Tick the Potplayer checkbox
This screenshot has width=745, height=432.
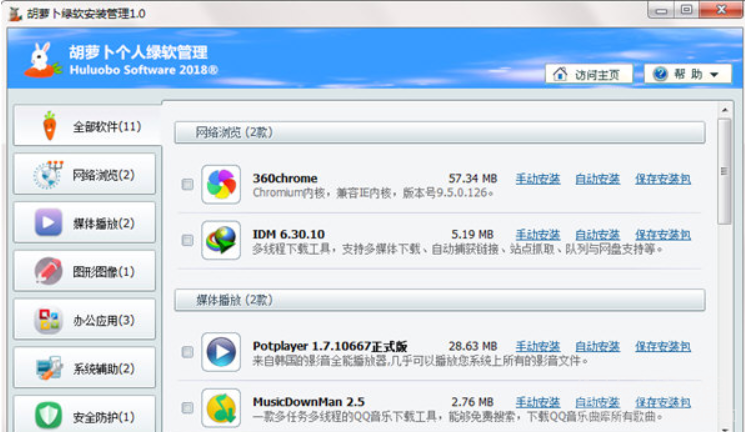tap(187, 352)
